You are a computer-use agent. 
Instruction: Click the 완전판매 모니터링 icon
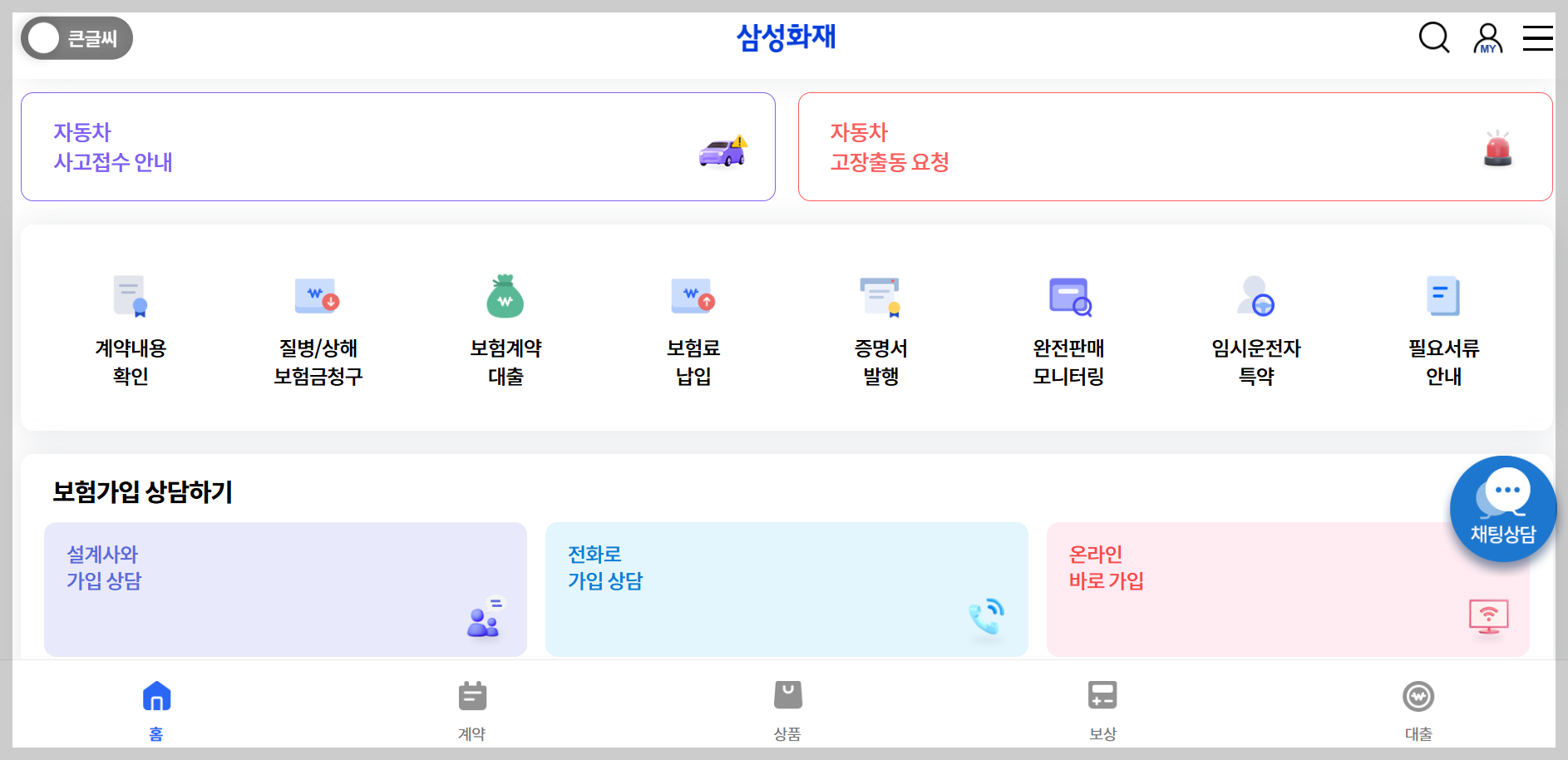pyautogui.click(x=1070, y=297)
